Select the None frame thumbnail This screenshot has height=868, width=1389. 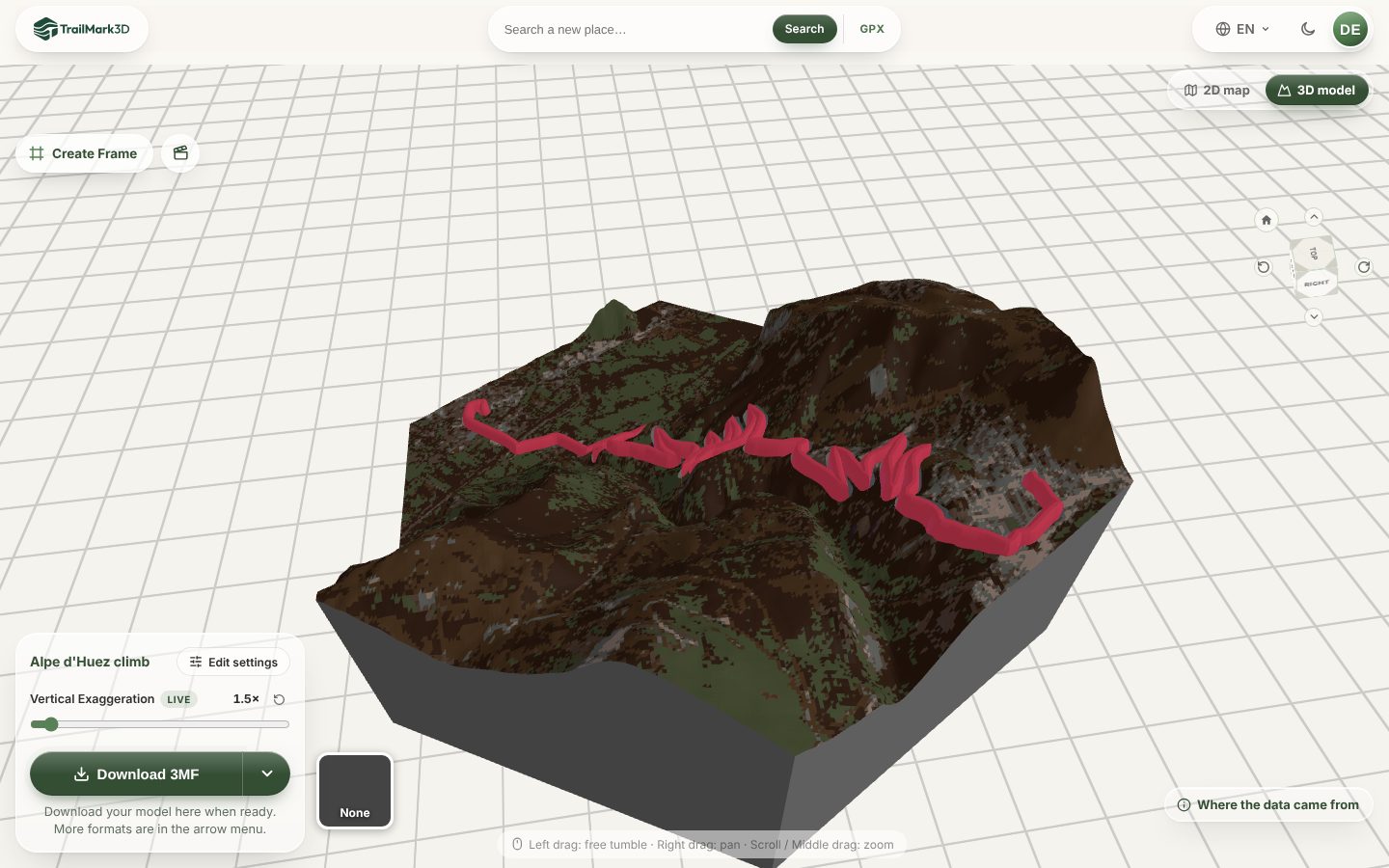pyautogui.click(x=355, y=791)
